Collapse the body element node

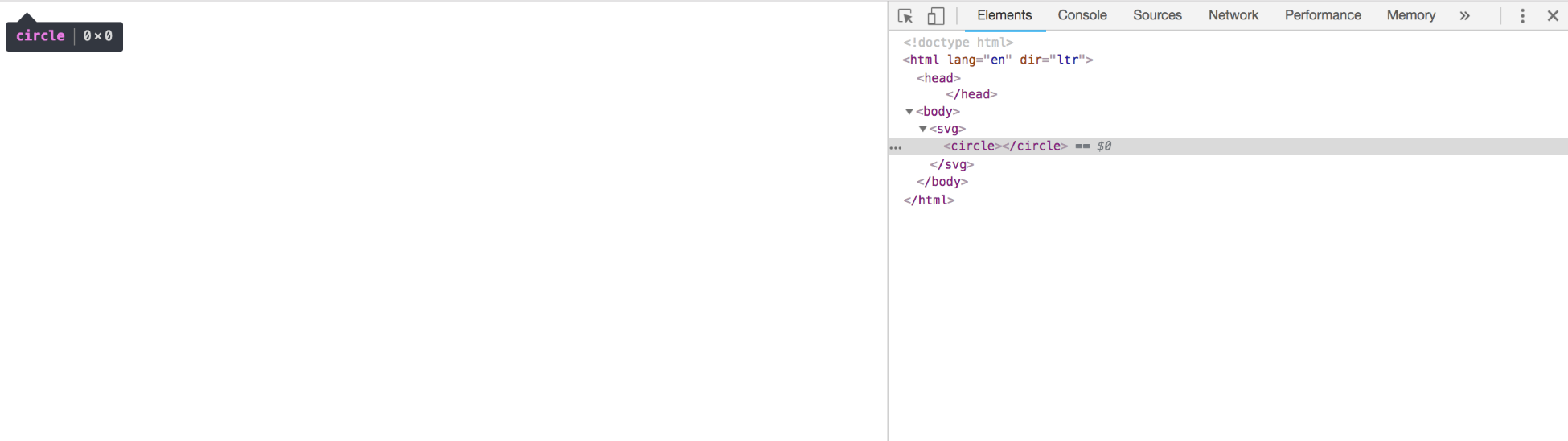click(x=909, y=112)
